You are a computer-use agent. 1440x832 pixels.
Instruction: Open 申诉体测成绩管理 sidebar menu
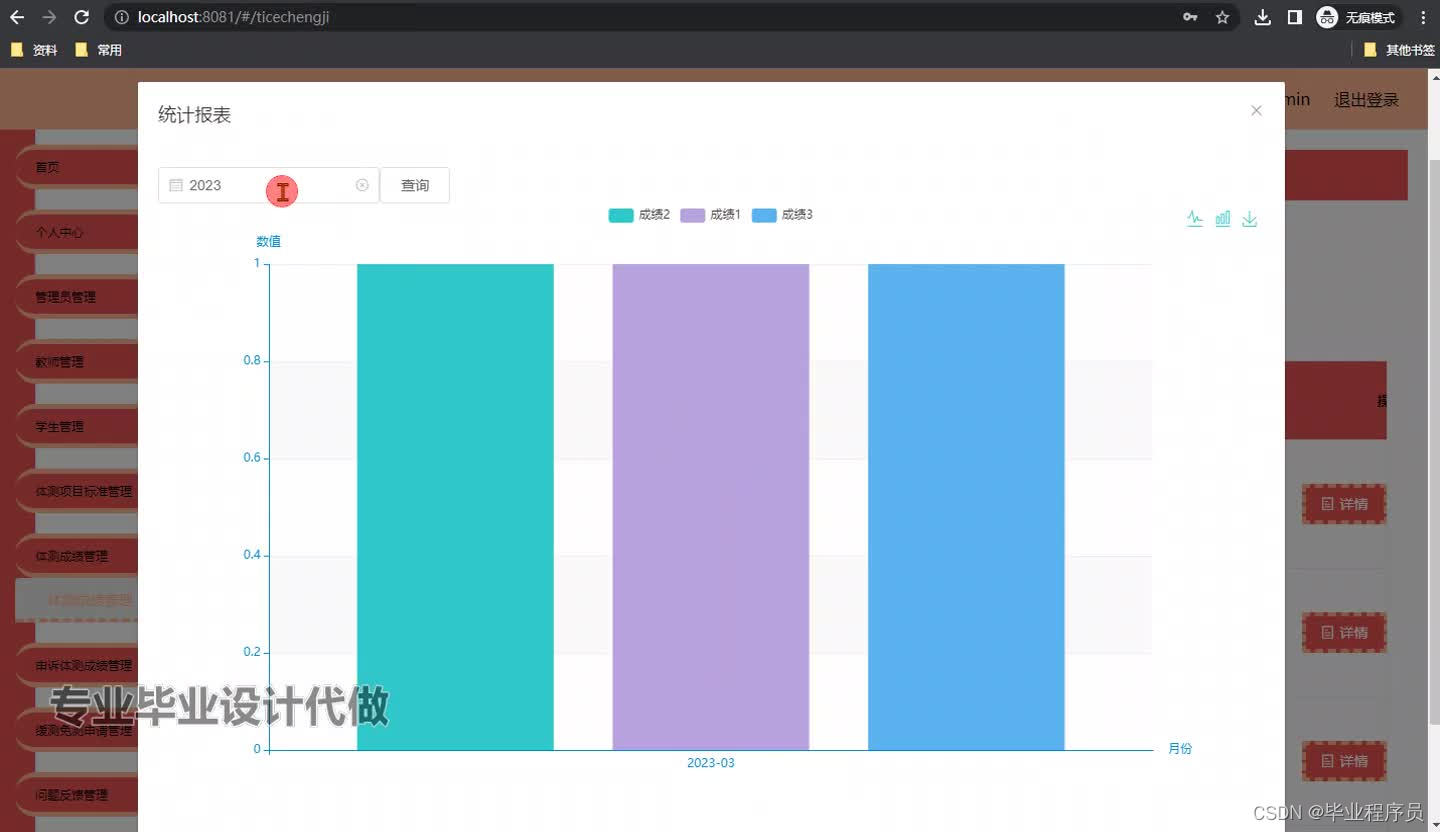tap(76, 665)
